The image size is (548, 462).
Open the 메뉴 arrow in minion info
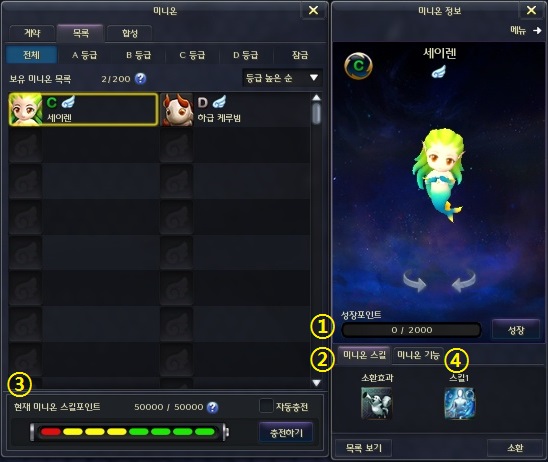click(x=526, y=31)
